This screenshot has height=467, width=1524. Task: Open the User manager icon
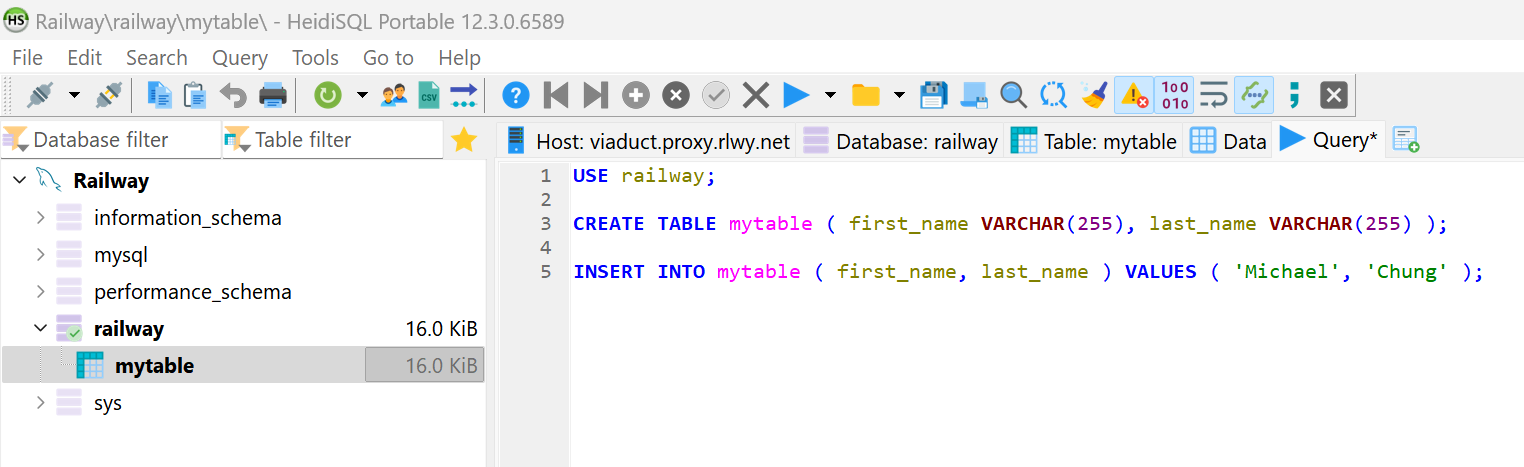click(394, 95)
